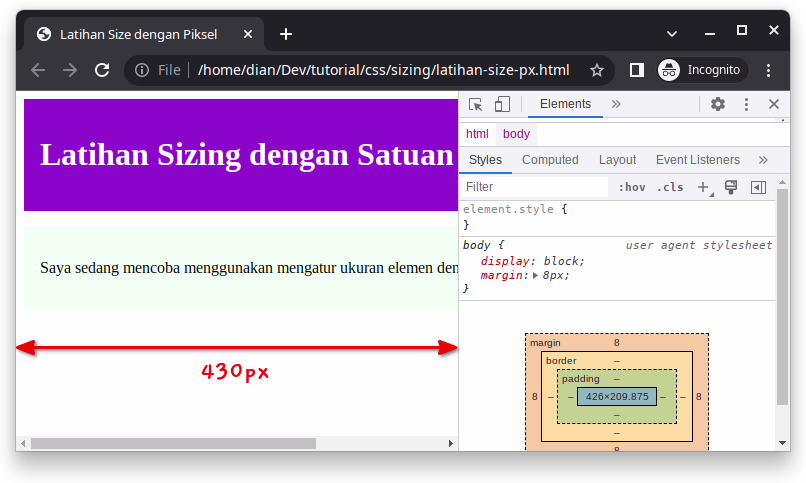The width and height of the screenshot is (806, 483).
Task: Click the styles Filter input field
Action: pyautogui.click(x=535, y=187)
